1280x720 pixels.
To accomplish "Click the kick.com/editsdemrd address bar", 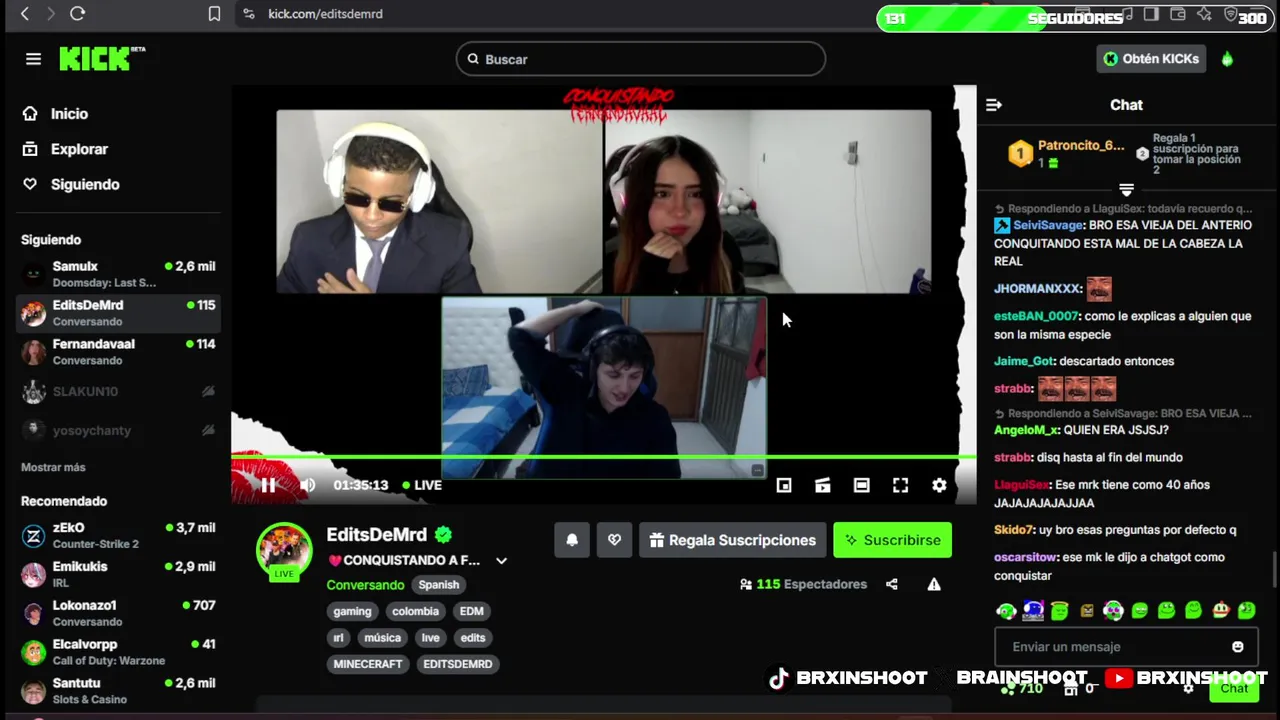I will [326, 14].
